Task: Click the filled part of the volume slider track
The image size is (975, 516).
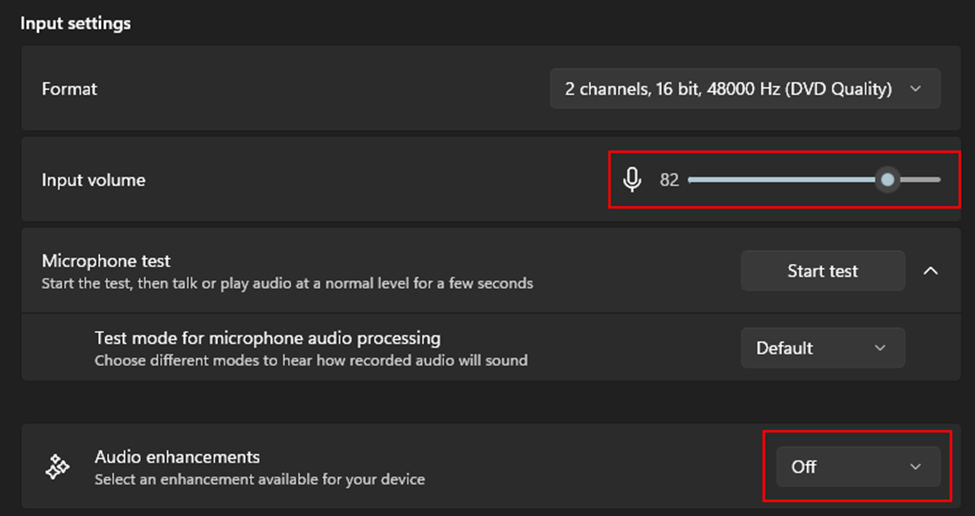Action: tap(780, 180)
